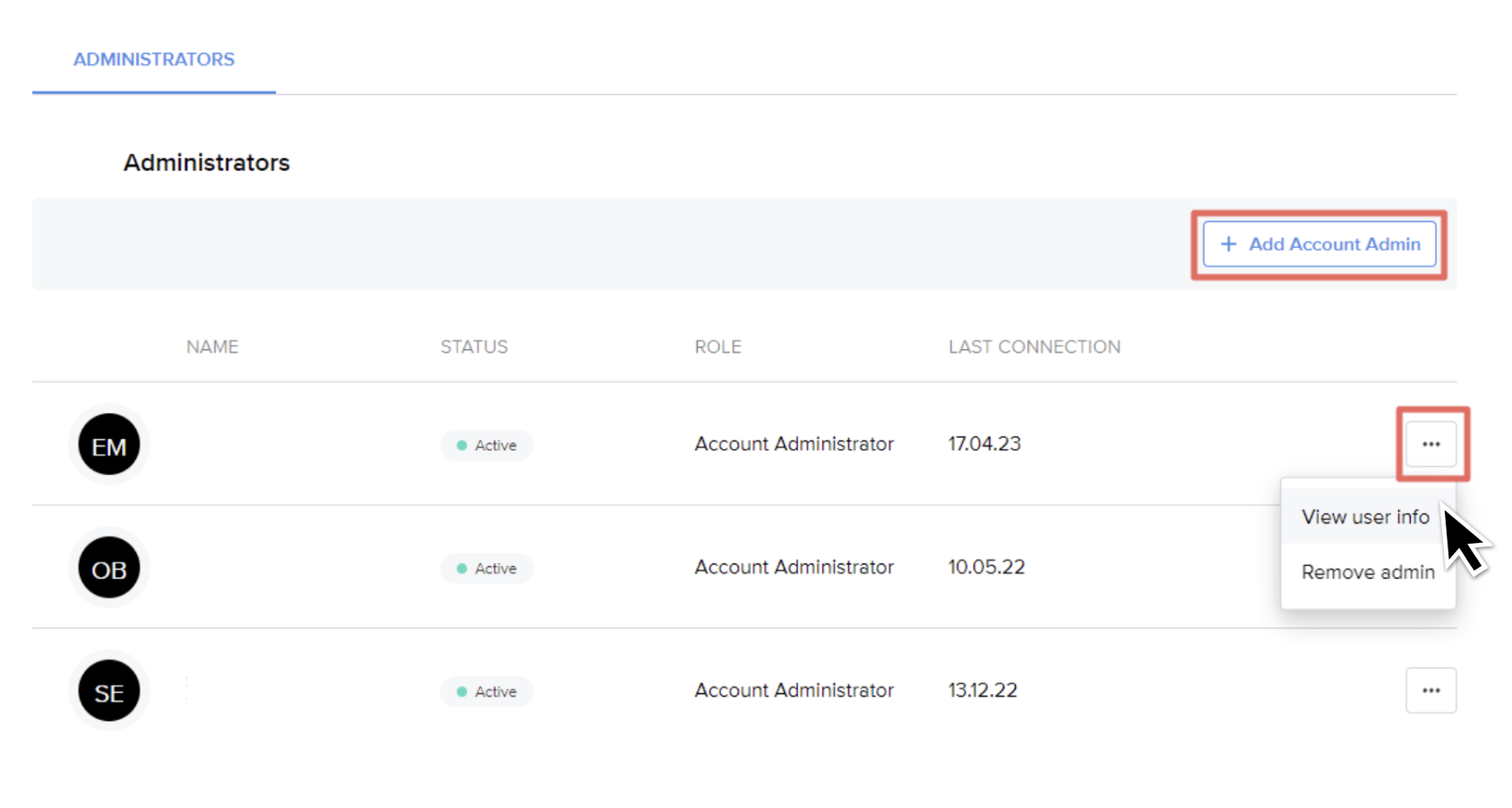This screenshot has height=808, width=1512.
Task: Click the date 10.05.22
Action: [986, 567]
